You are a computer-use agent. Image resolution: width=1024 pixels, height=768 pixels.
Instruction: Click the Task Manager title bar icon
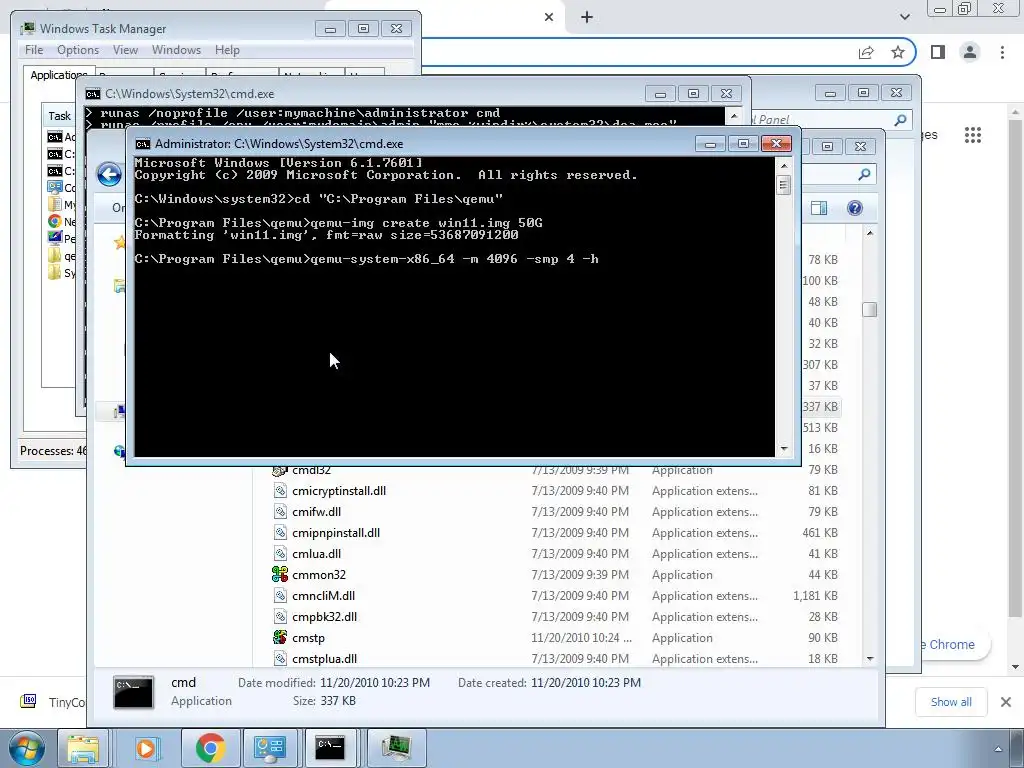point(28,28)
